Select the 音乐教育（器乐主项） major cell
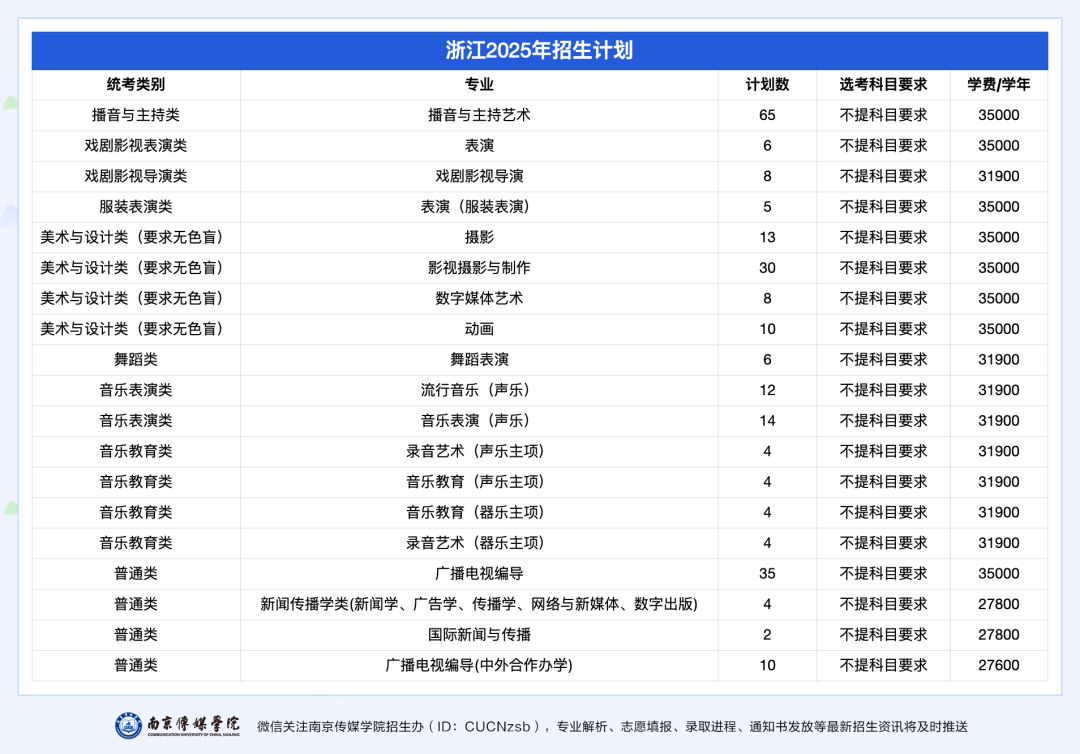This screenshot has width=1080, height=754. (479, 512)
